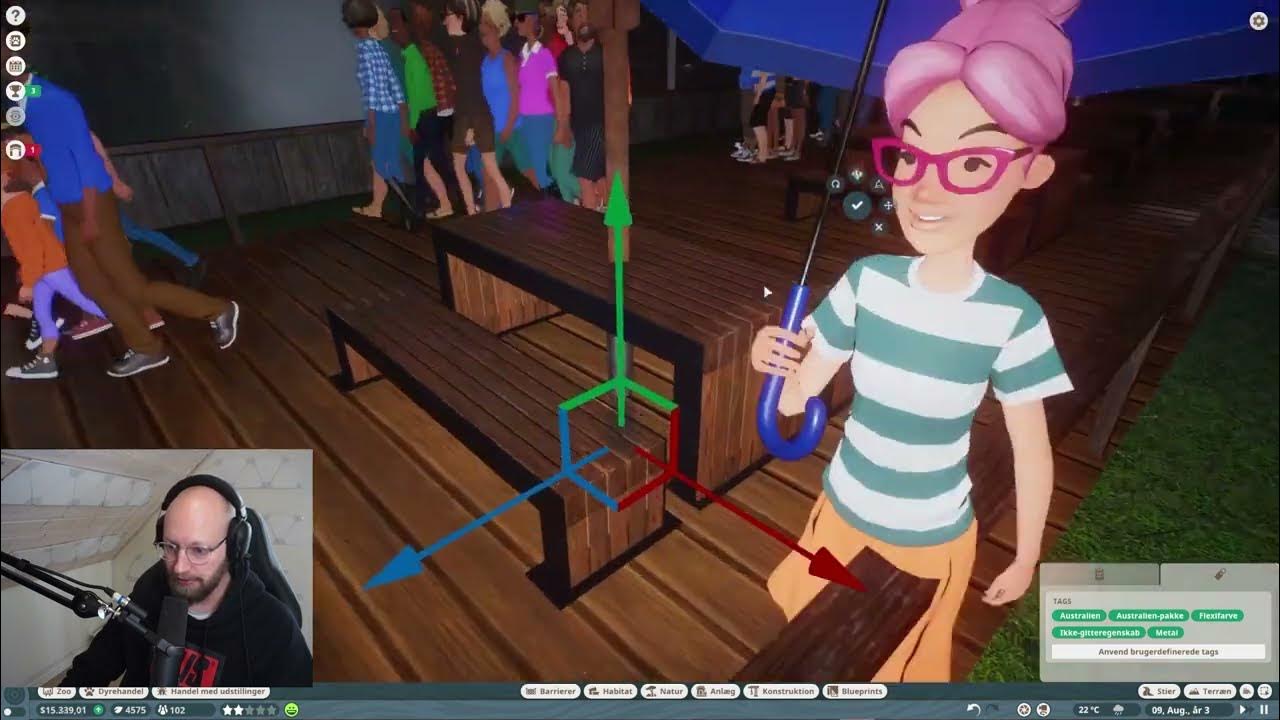Open the help question mark icon
This screenshot has height=720, width=1280.
pos(15,16)
